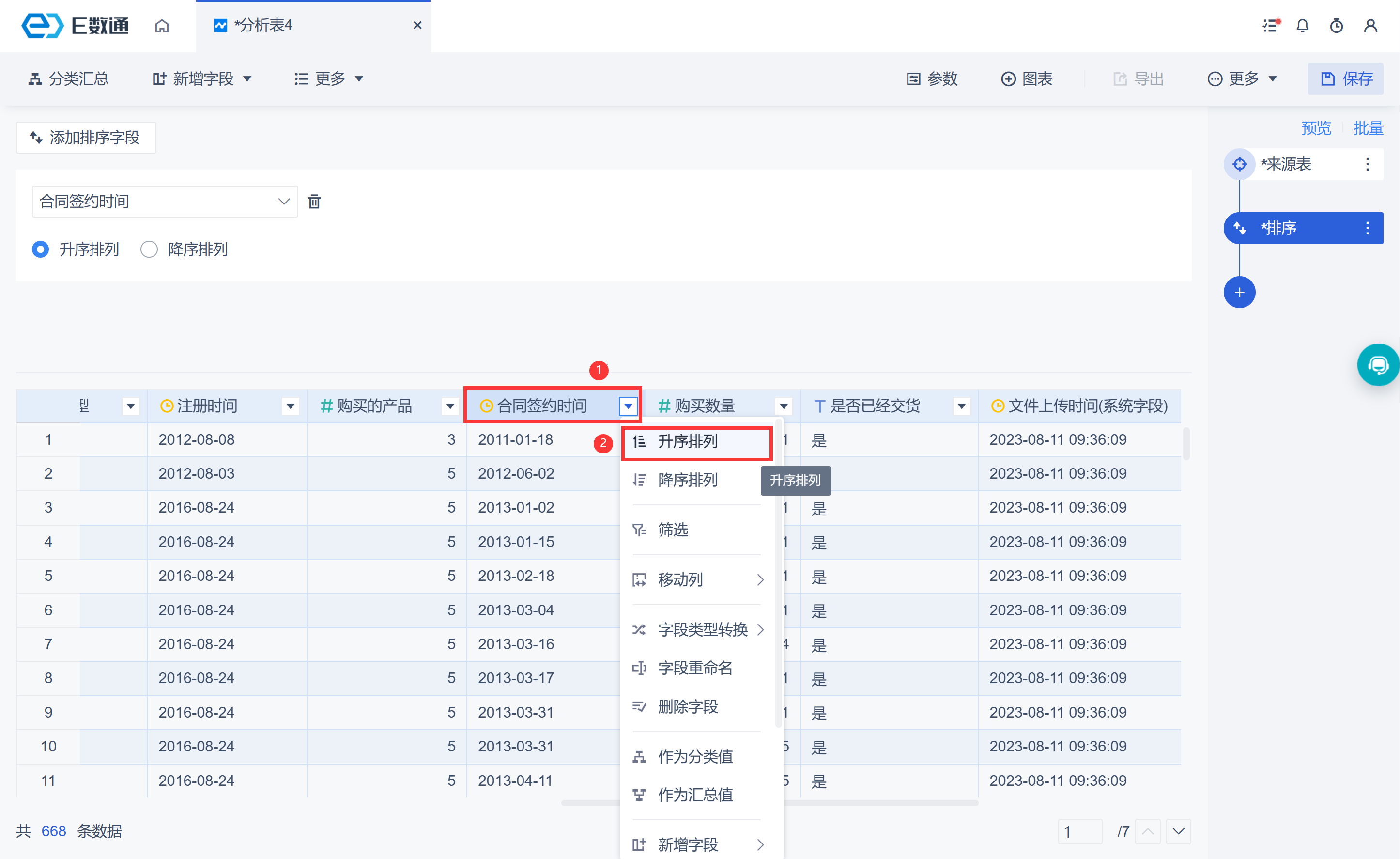Image resolution: width=1400 pixels, height=859 pixels.
Task: Open the customer service chat bubble
Action: pyautogui.click(x=1378, y=364)
